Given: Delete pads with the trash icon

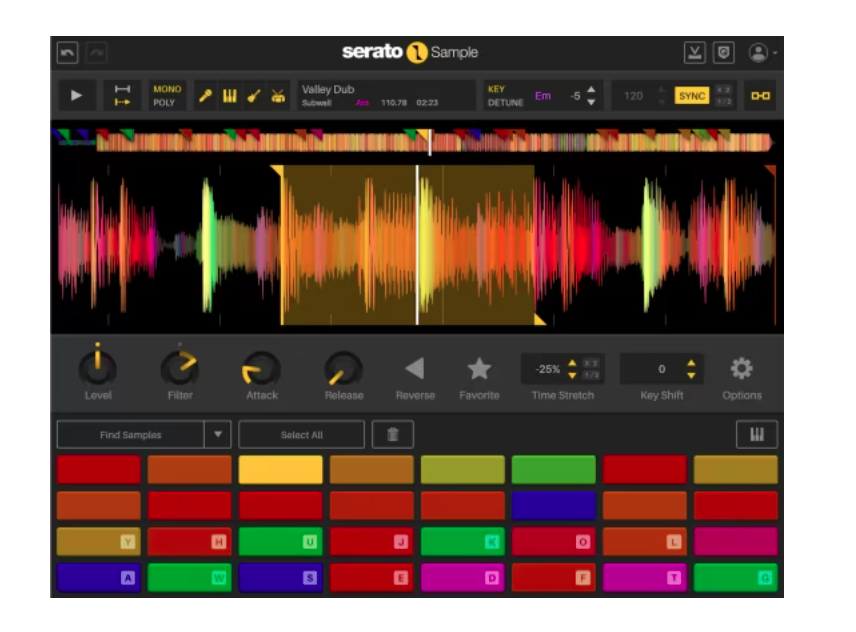Looking at the screenshot, I should click(x=393, y=435).
